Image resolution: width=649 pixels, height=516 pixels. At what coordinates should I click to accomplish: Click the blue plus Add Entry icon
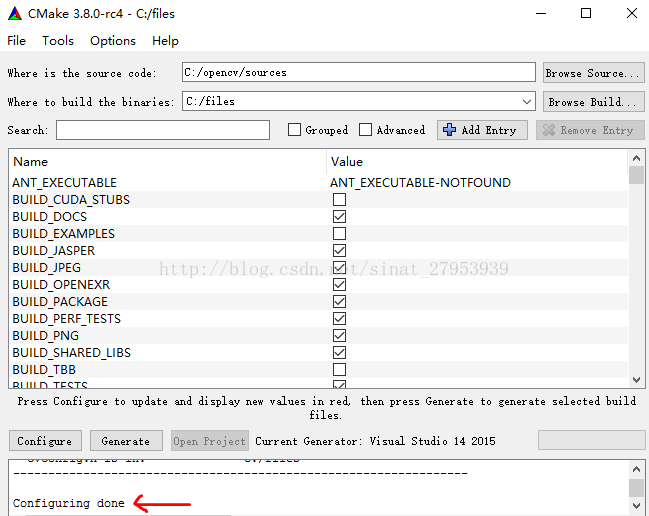(x=449, y=130)
